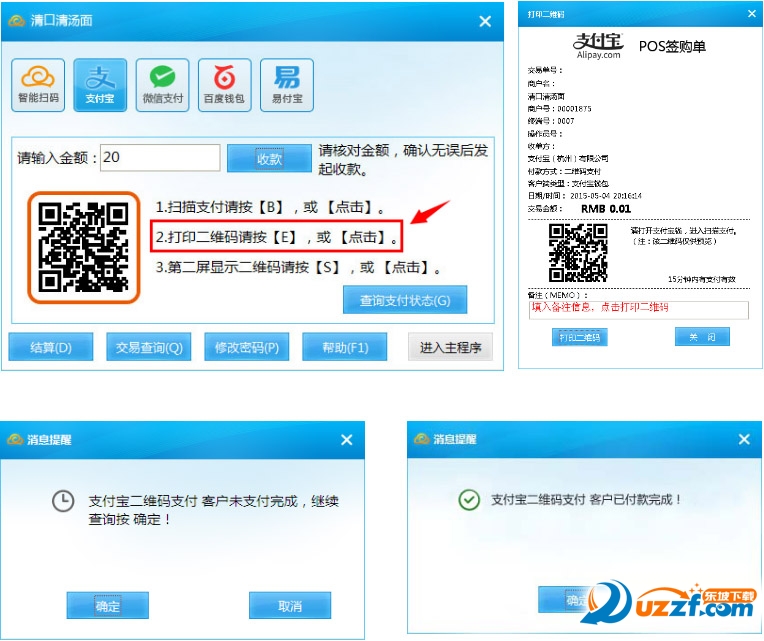Click the 查询支付状态(G) button
This screenshot has height=641, width=764.
pyautogui.click(x=405, y=300)
